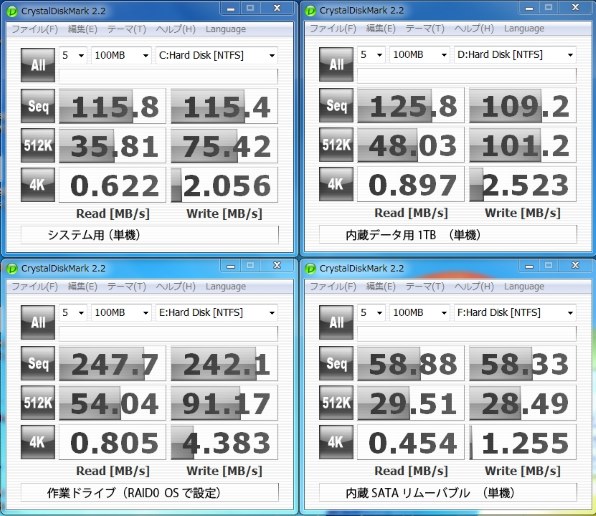Click Seq read result 247.7
The image size is (596, 516).
pyautogui.click(x=113, y=364)
